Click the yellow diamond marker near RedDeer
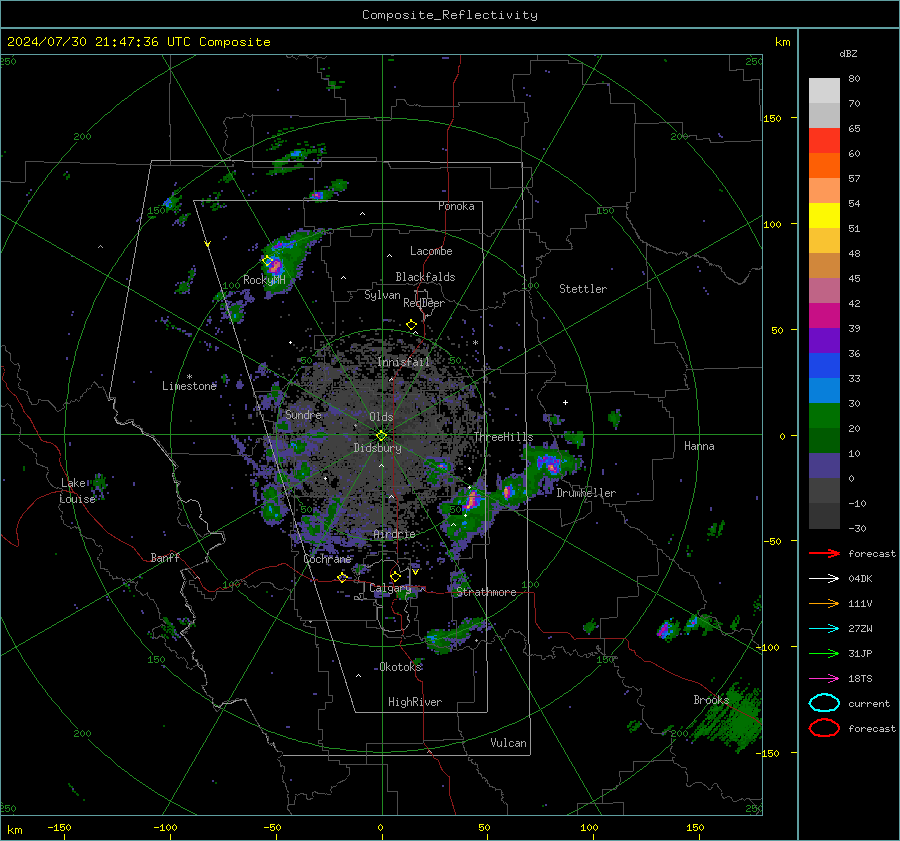This screenshot has height=841, width=900. tap(412, 325)
